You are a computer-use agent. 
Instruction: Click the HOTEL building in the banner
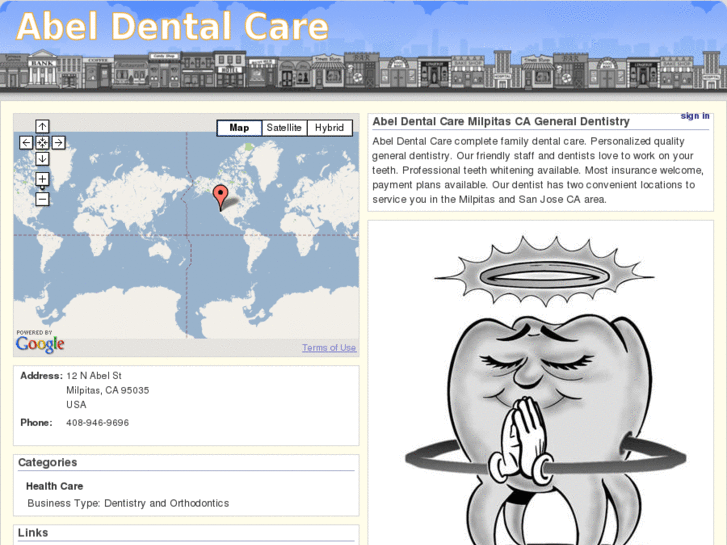(x=230, y=70)
